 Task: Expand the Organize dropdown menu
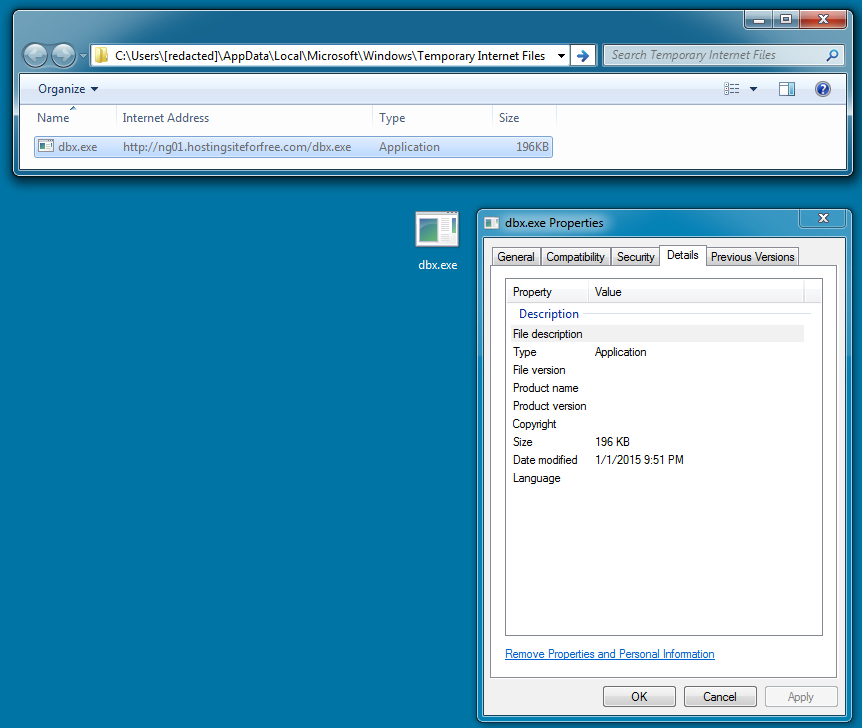click(x=68, y=89)
